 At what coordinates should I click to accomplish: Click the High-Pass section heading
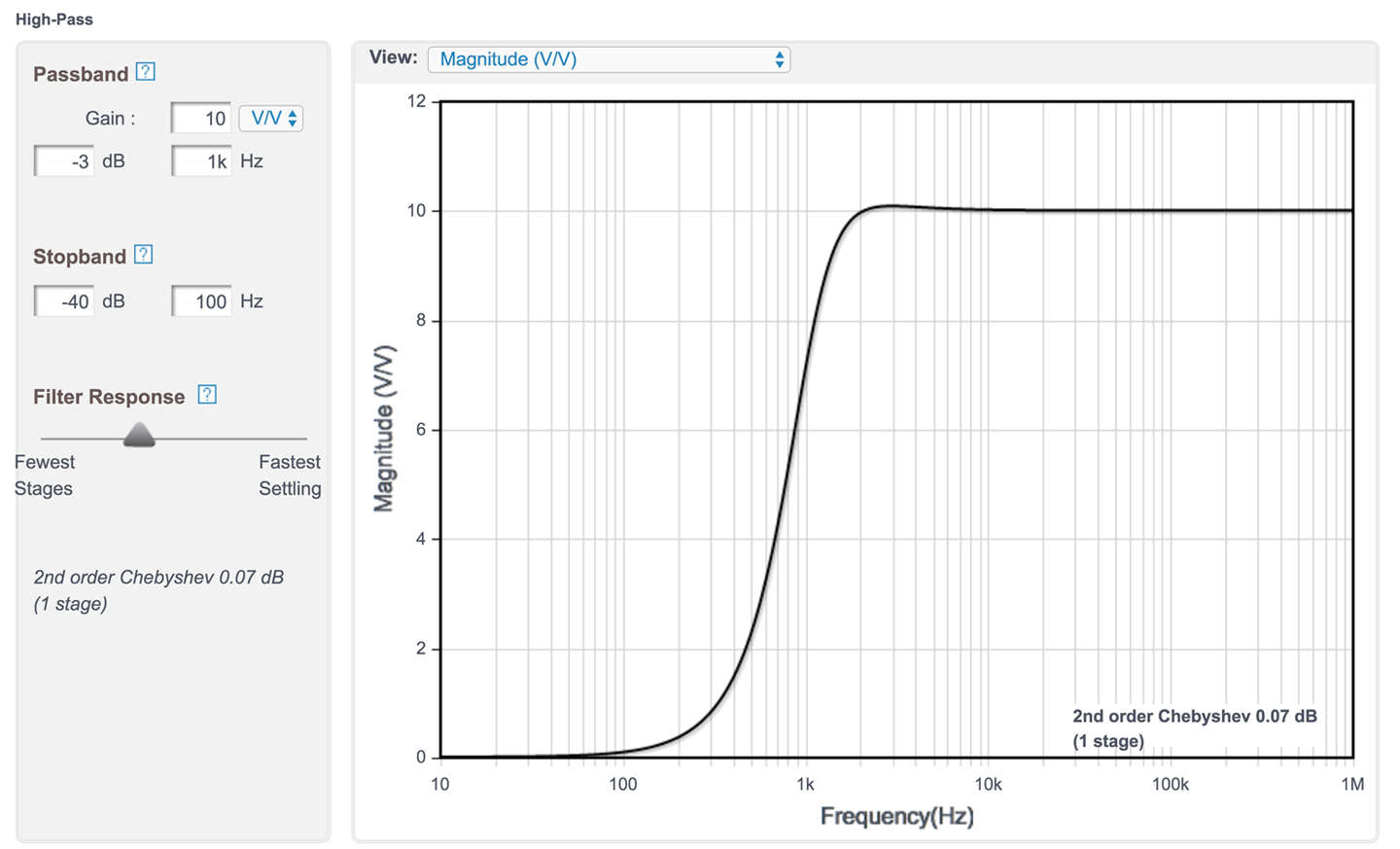54,19
